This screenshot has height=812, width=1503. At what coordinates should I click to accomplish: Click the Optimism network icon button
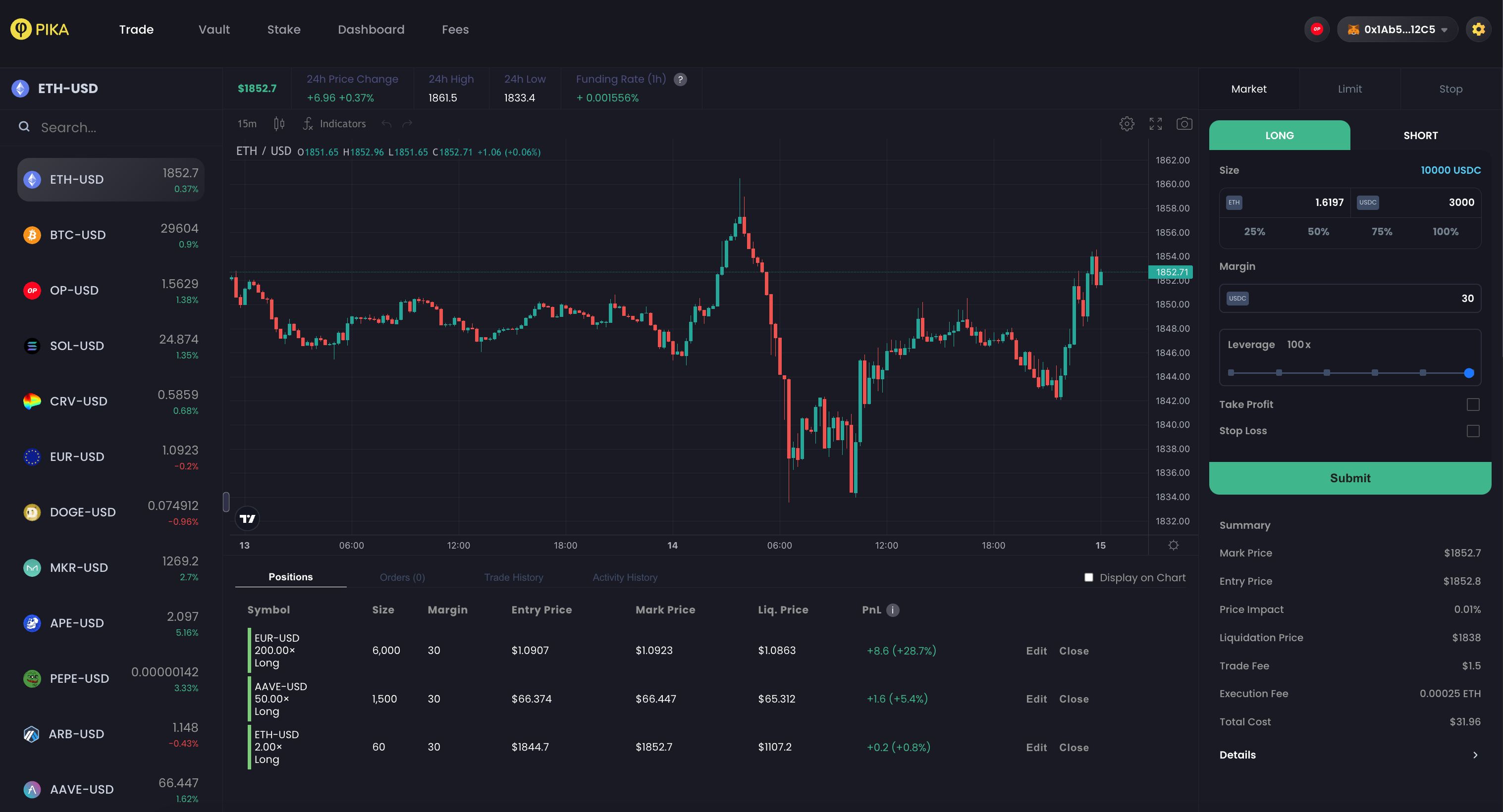coord(1316,29)
